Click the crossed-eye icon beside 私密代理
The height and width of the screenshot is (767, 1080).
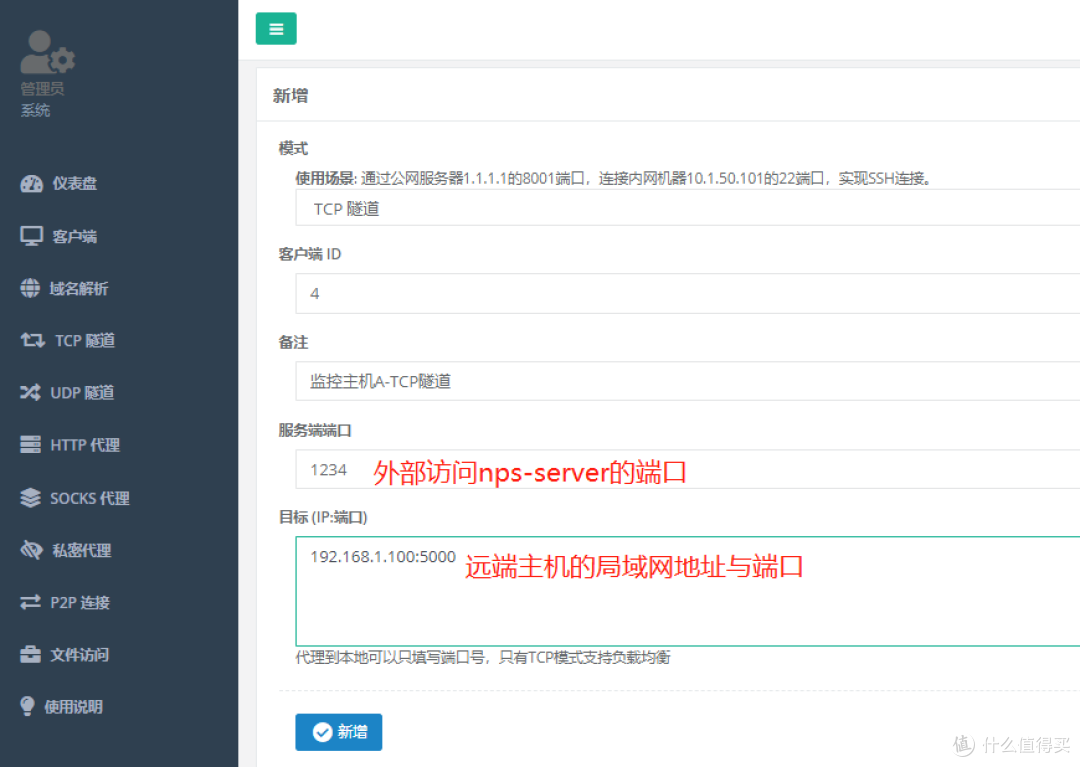coord(32,549)
